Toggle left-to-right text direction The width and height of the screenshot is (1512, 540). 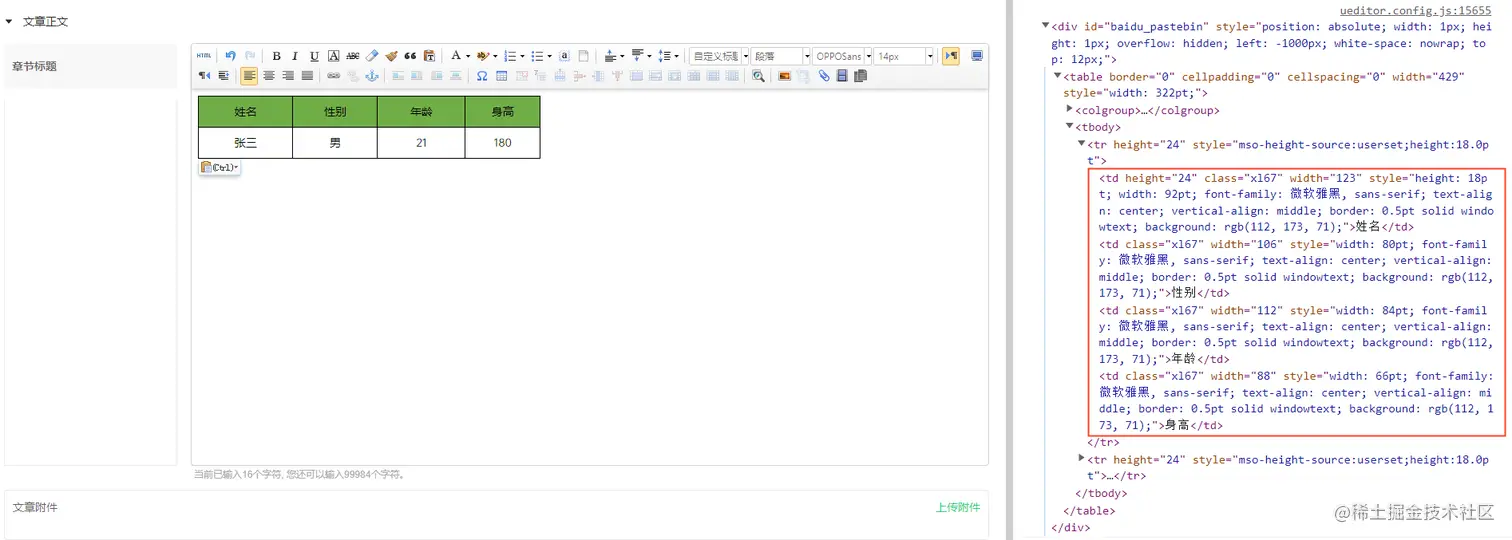(950, 56)
